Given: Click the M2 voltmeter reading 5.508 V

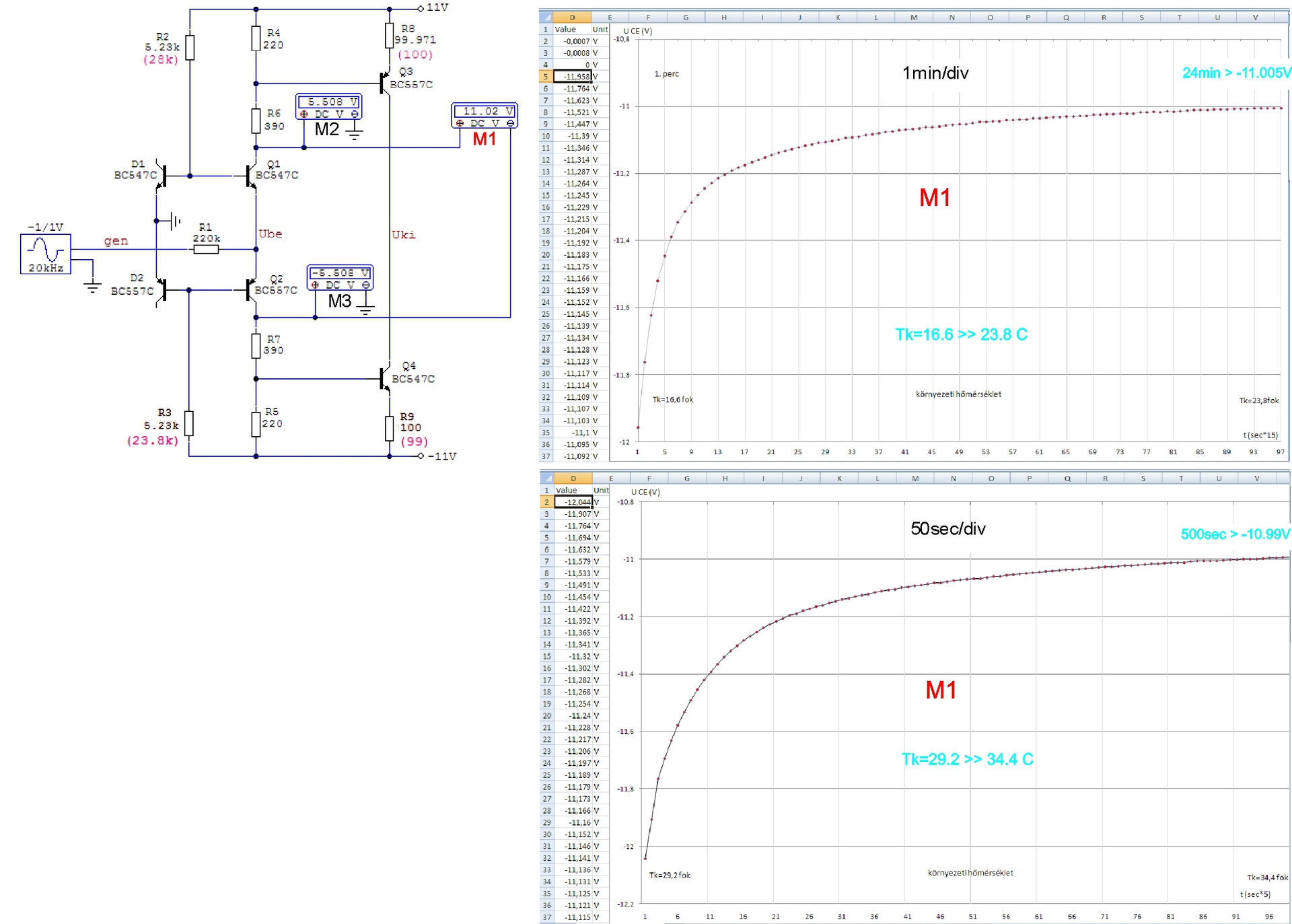Looking at the screenshot, I should point(329,107).
